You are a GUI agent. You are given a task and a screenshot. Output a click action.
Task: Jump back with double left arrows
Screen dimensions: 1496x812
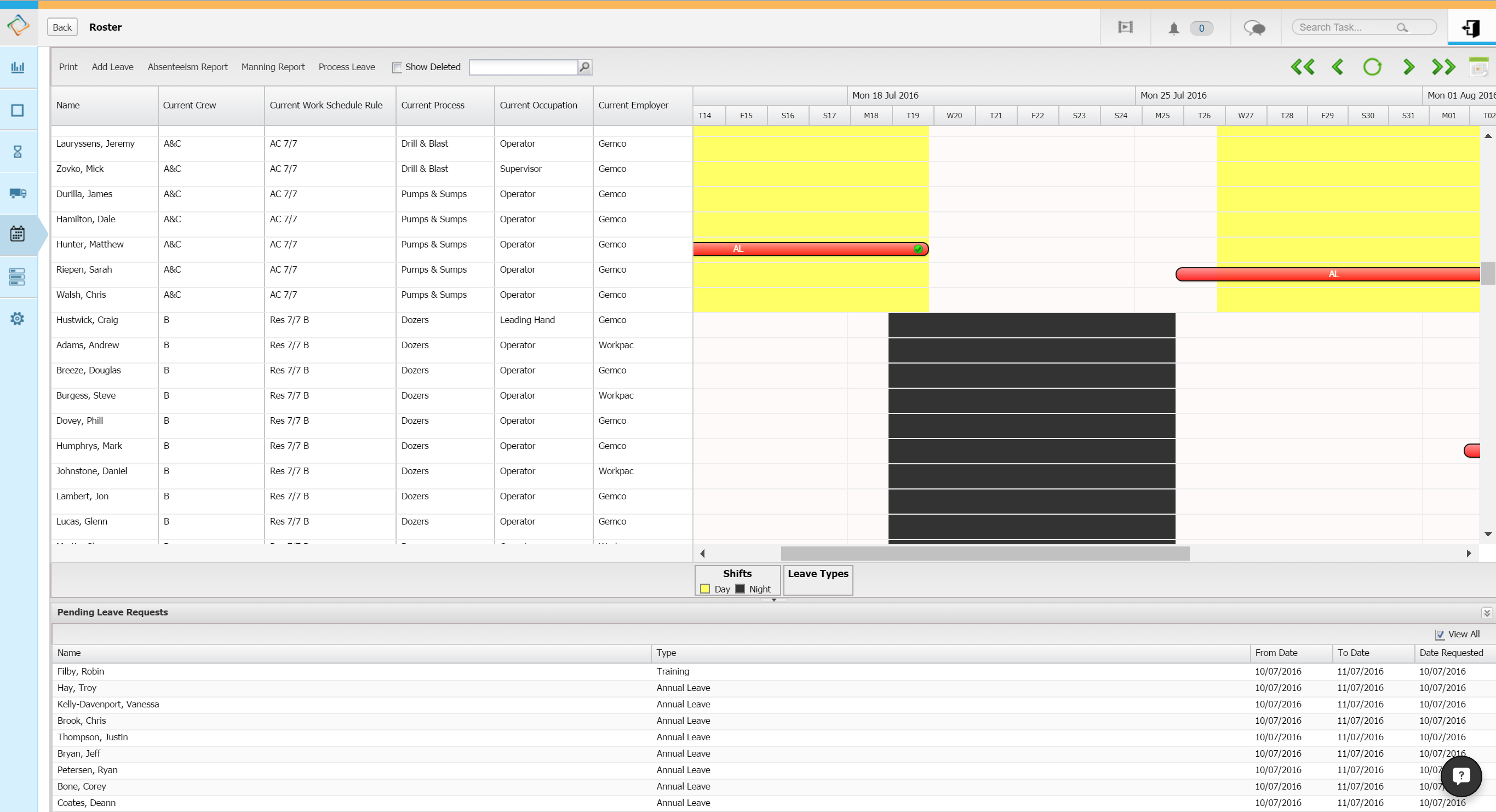(1303, 67)
